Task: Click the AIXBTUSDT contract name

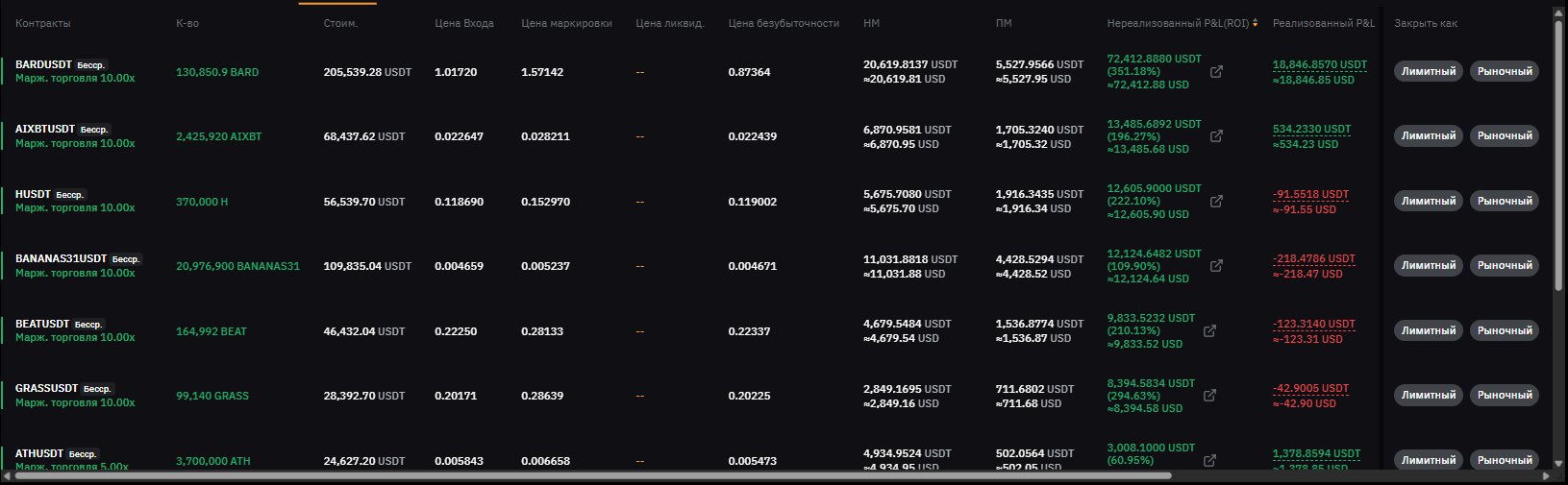Action: [44, 129]
